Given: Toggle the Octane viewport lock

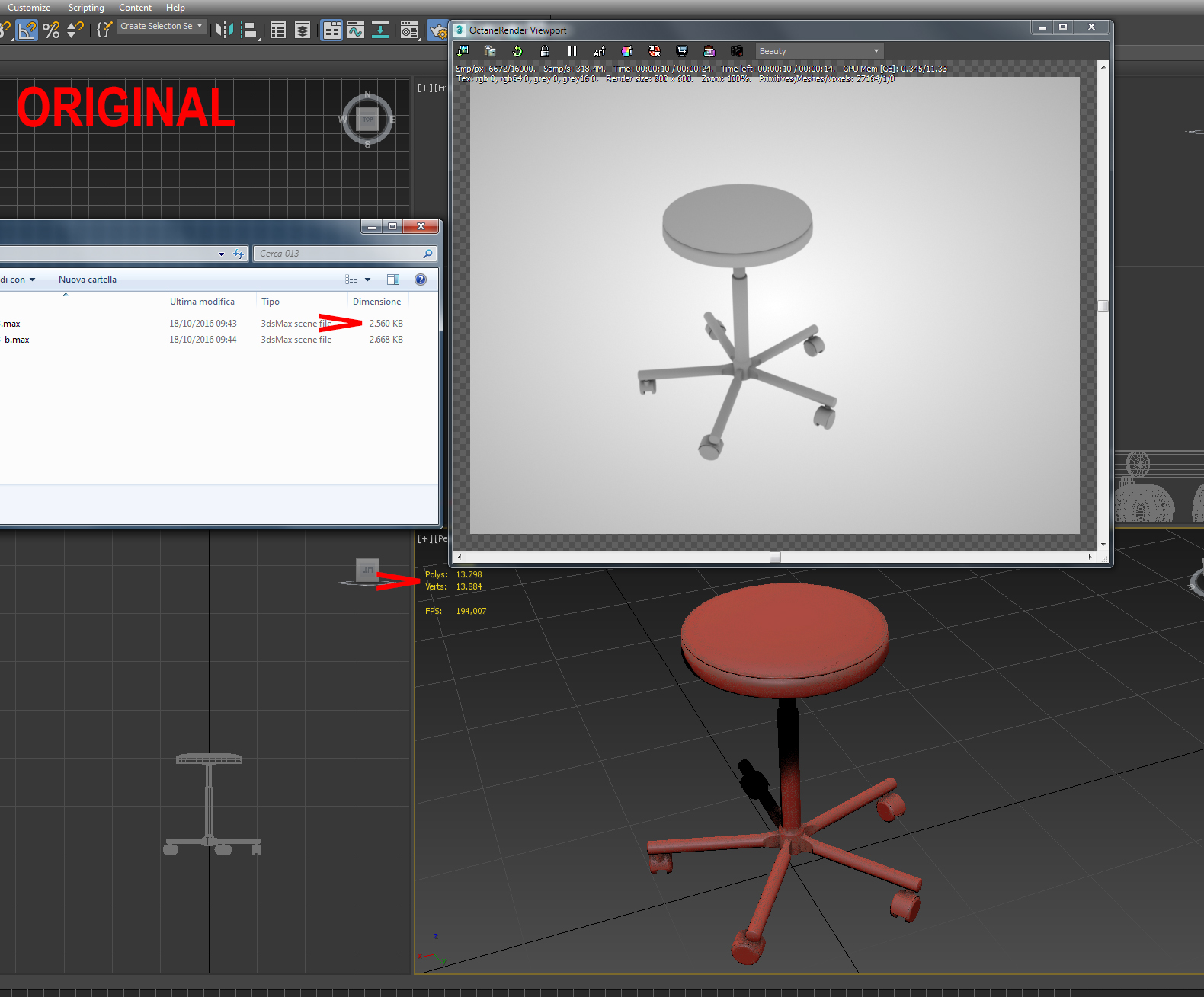Looking at the screenshot, I should (544, 51).
